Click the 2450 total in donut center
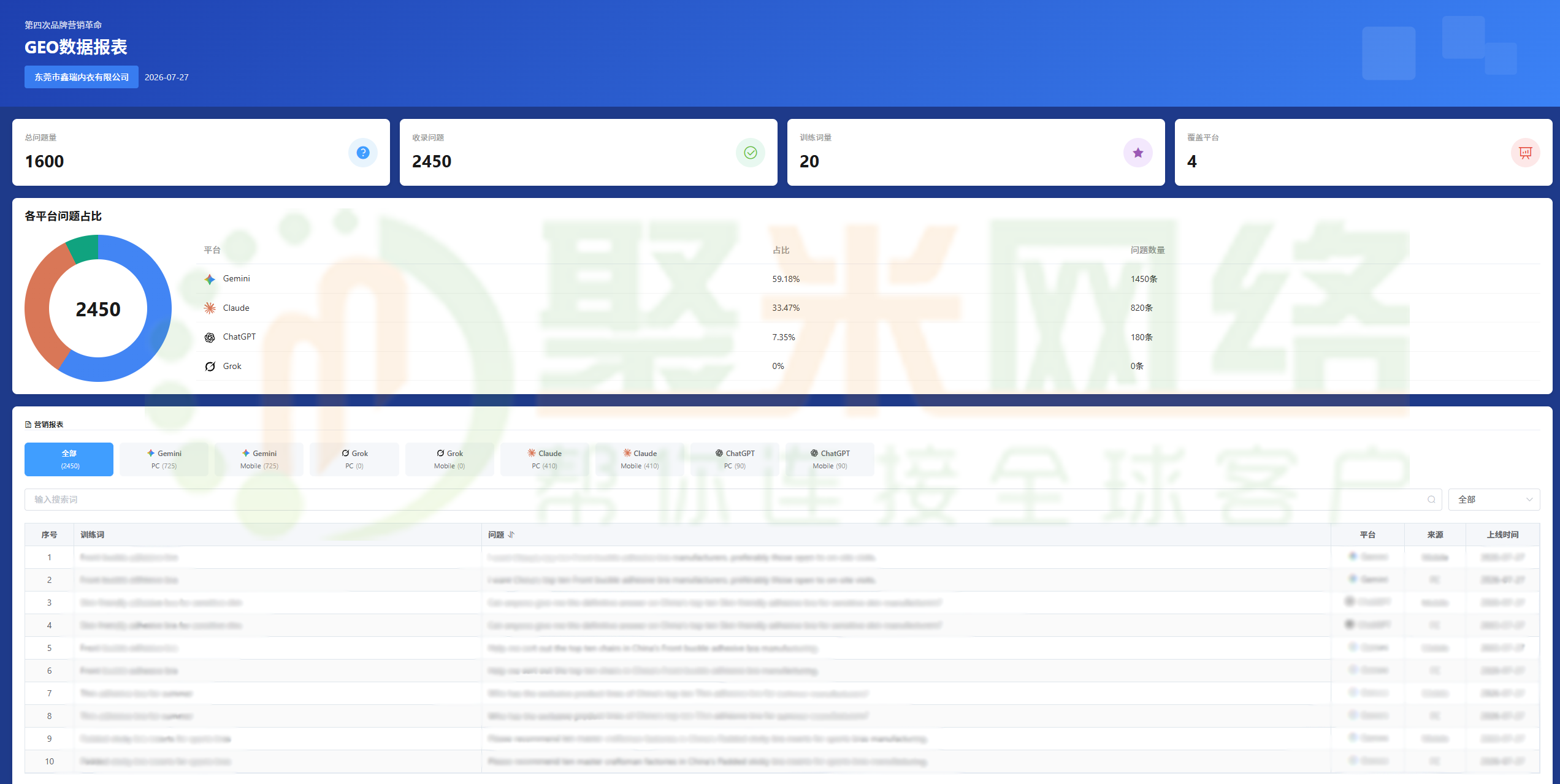This screenshot has height=784, width=1560. click(x=98, y=310)
